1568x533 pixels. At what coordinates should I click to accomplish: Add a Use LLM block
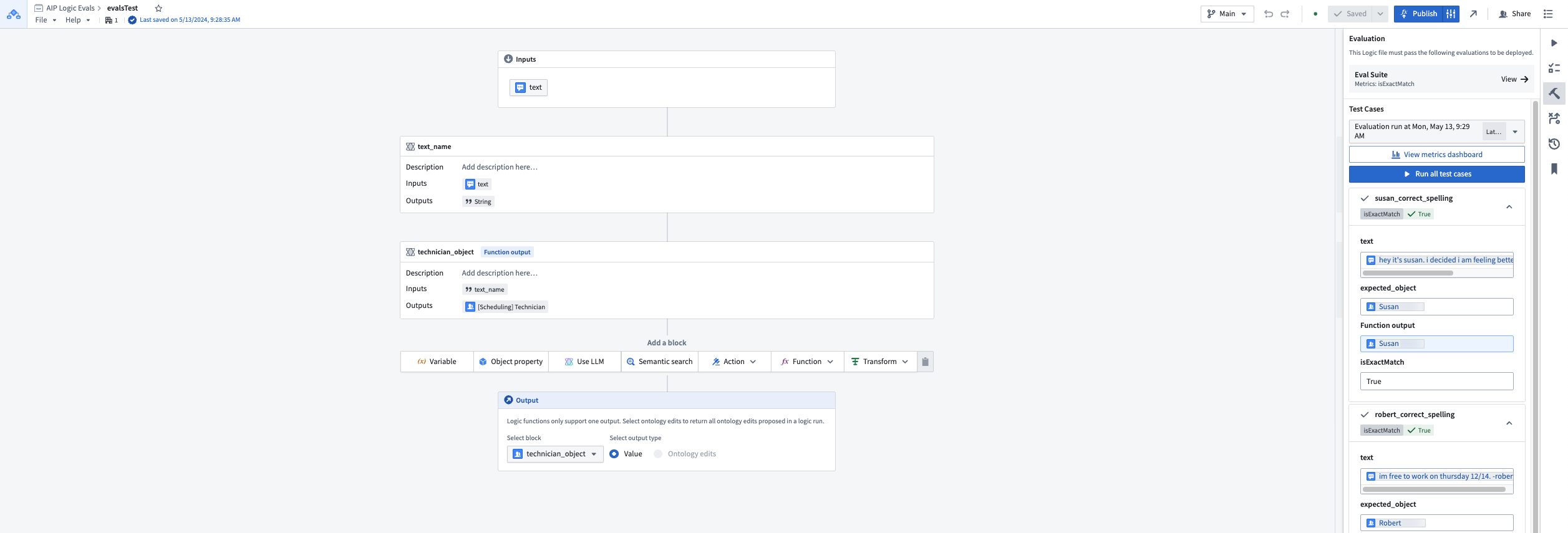584,362
